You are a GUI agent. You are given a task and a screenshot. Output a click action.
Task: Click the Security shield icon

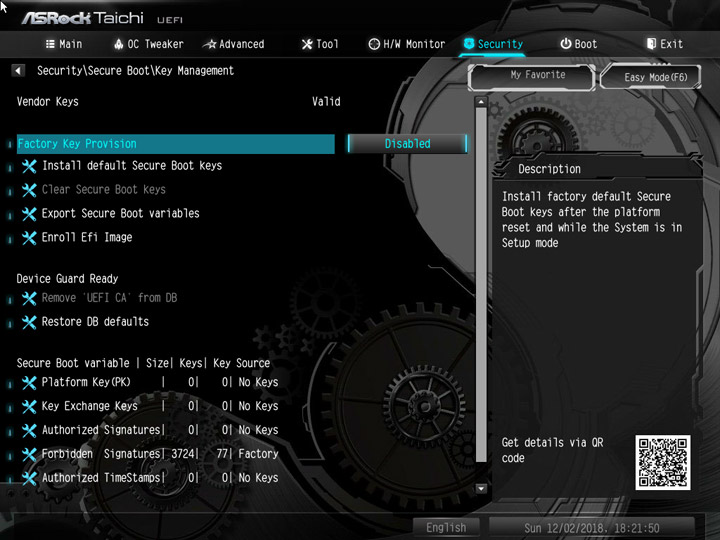click(469, 44)
